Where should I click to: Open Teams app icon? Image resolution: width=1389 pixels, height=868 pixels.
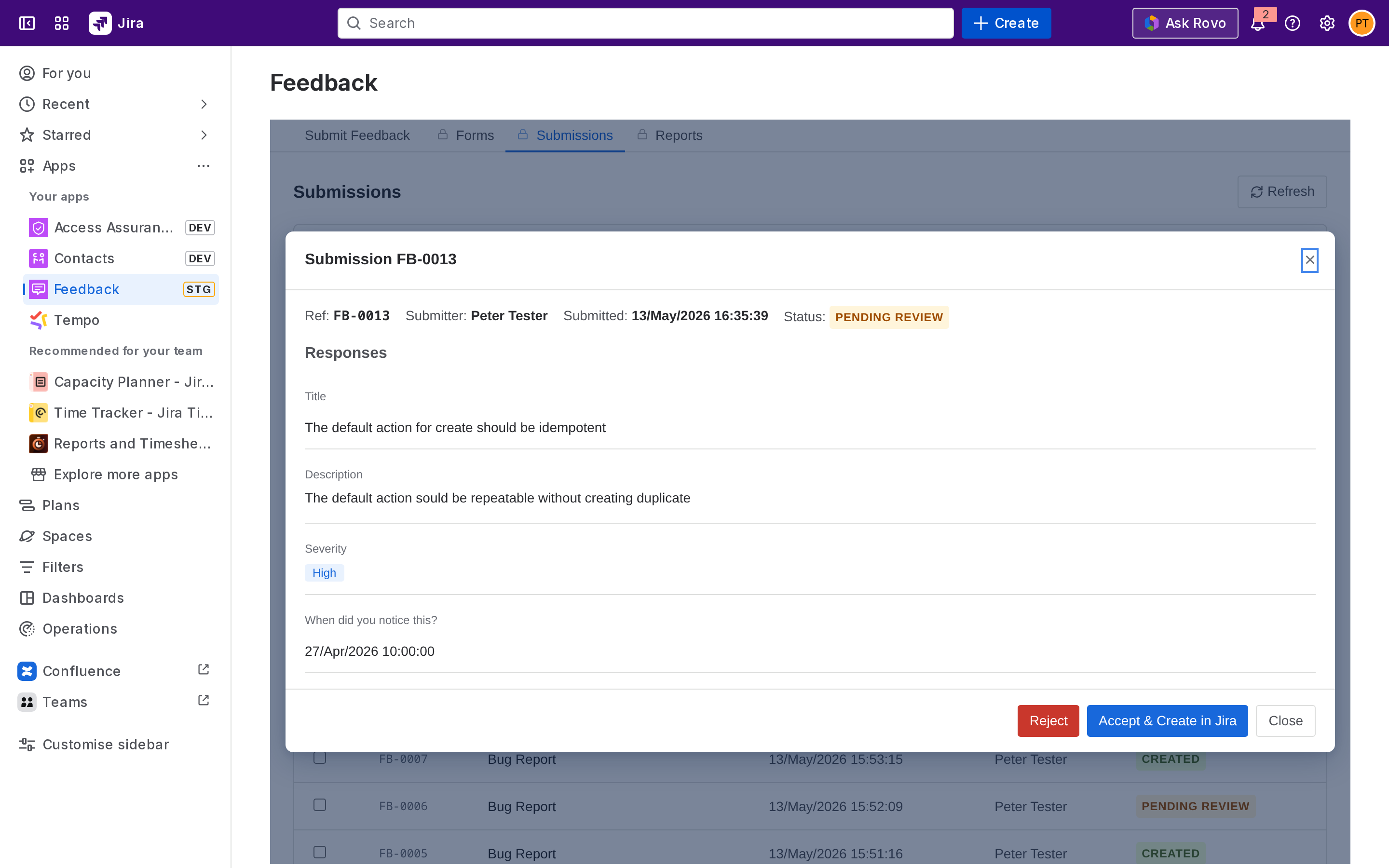click(27, 702)
